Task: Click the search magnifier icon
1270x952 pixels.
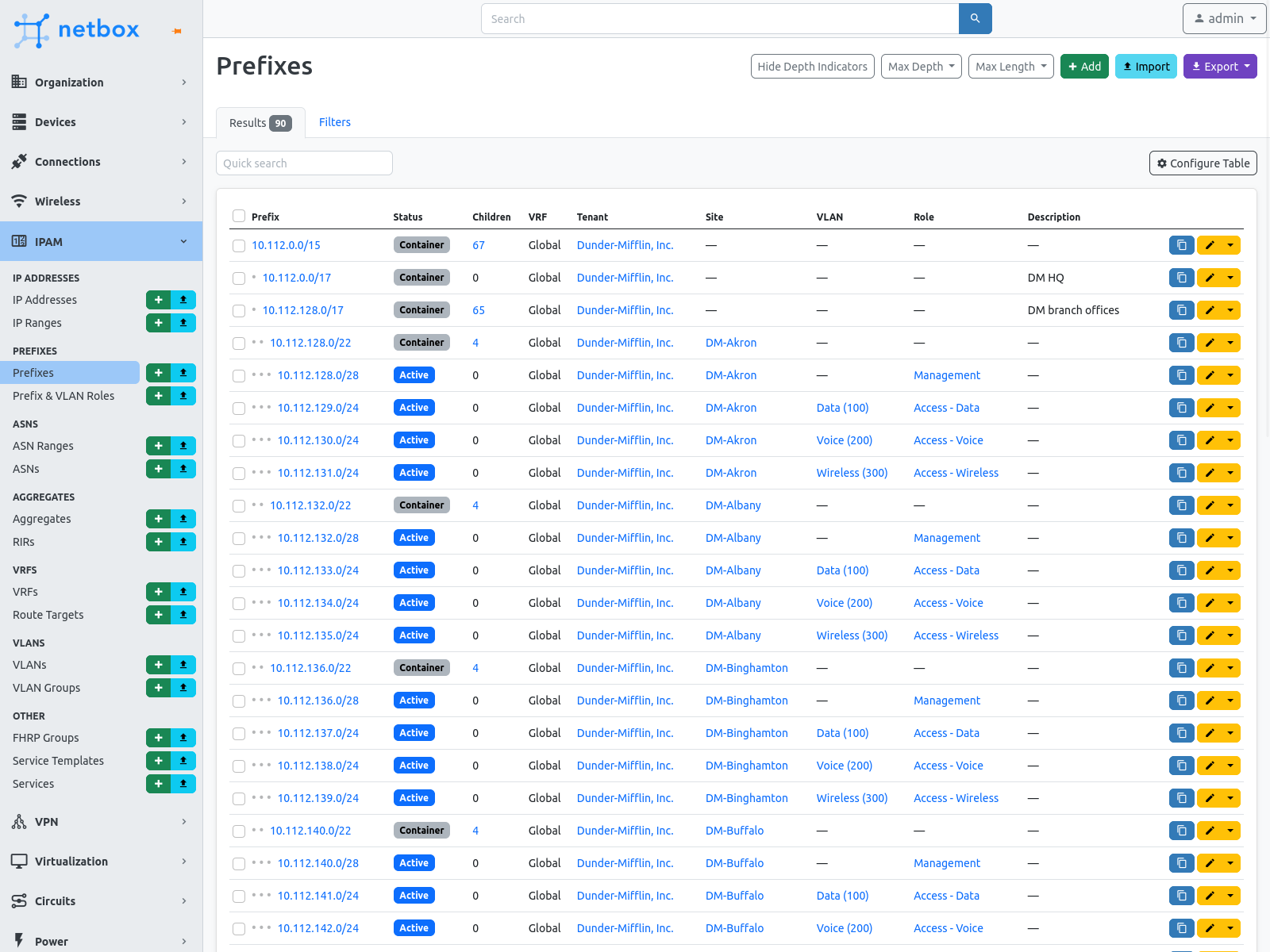Action: [975, 18]
